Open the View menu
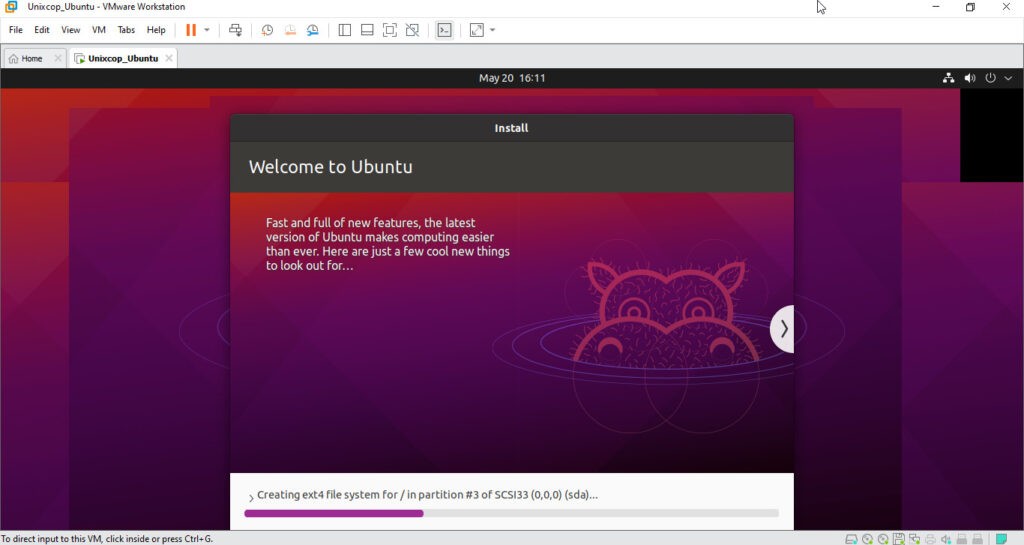 coord(71,30)
